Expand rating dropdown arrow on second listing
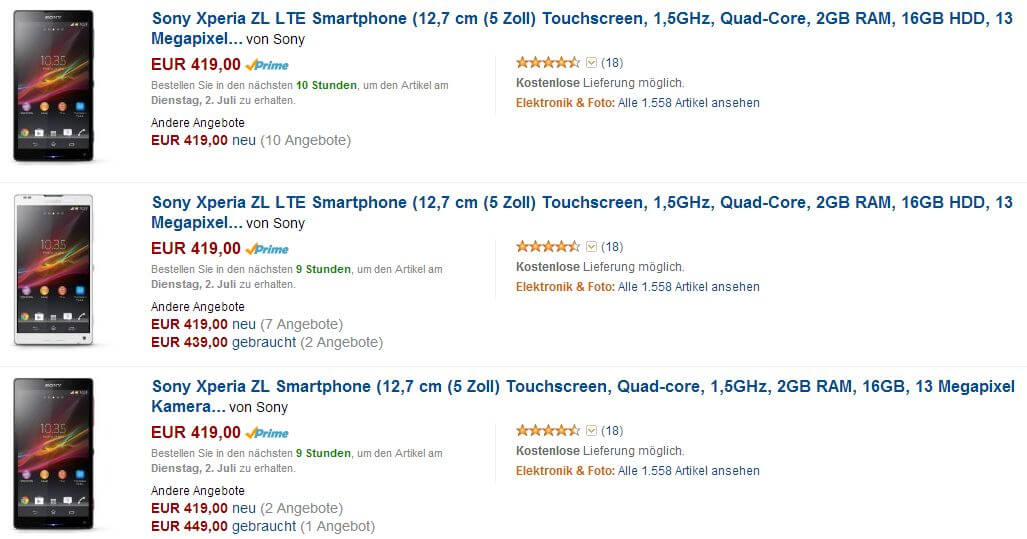The width and height of the screenshot is (1027, 539). pyautogui.click(x=591, y=246)
